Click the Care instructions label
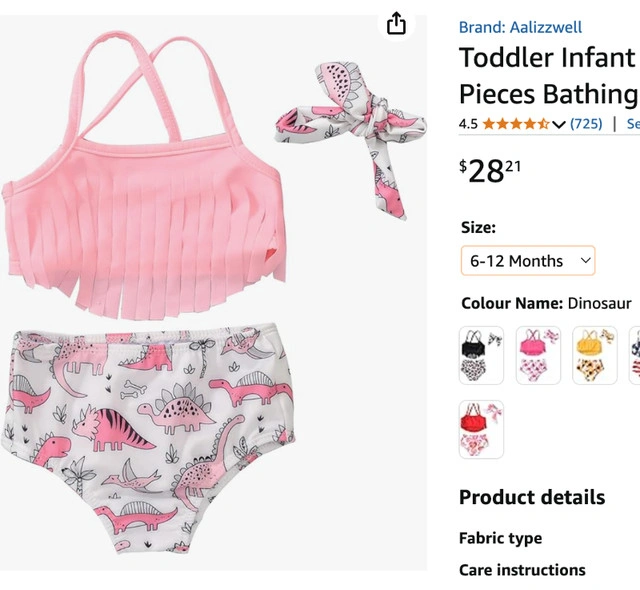 click(522, 570)
